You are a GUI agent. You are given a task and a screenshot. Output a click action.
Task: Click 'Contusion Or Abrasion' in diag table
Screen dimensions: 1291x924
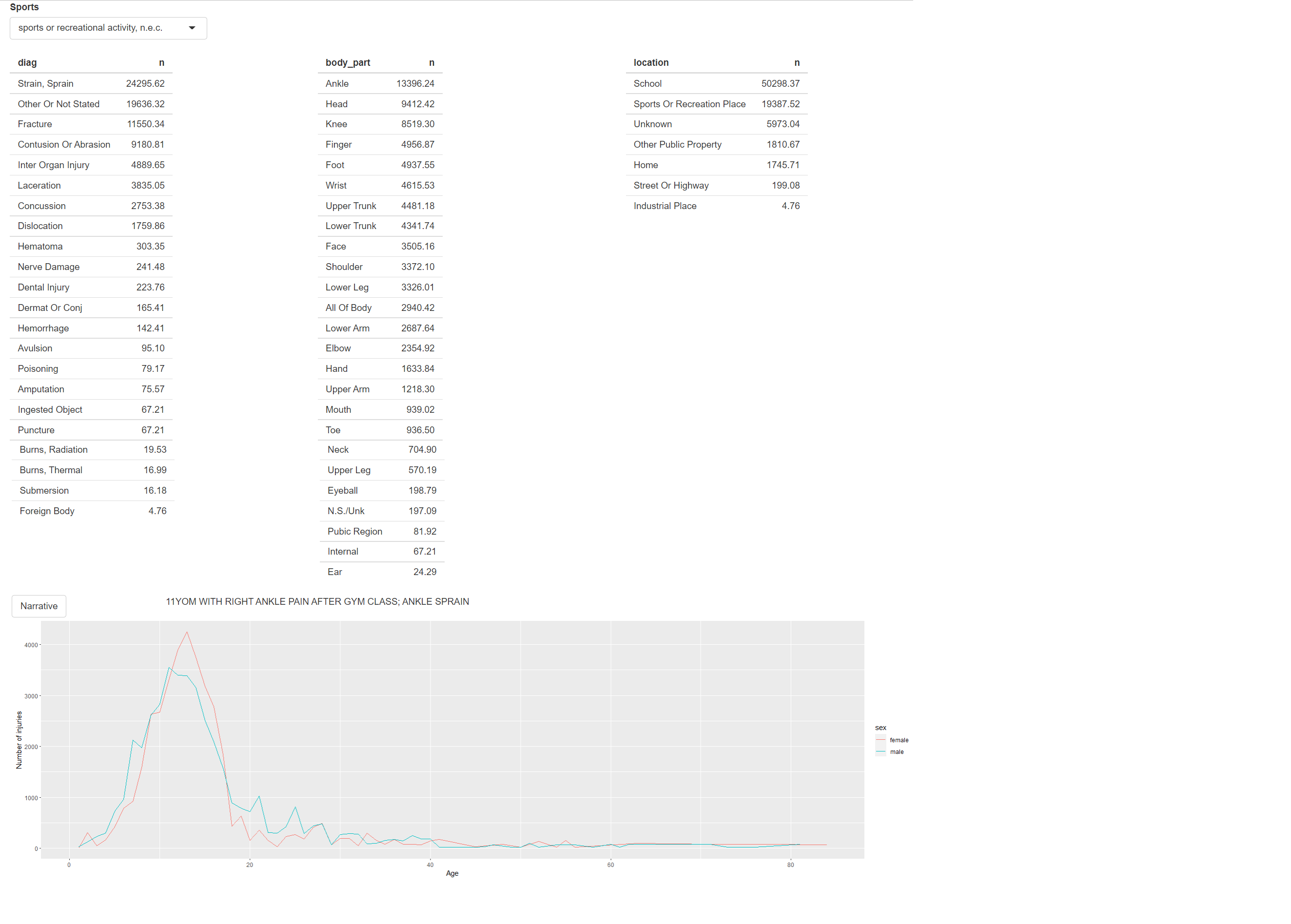64,145
